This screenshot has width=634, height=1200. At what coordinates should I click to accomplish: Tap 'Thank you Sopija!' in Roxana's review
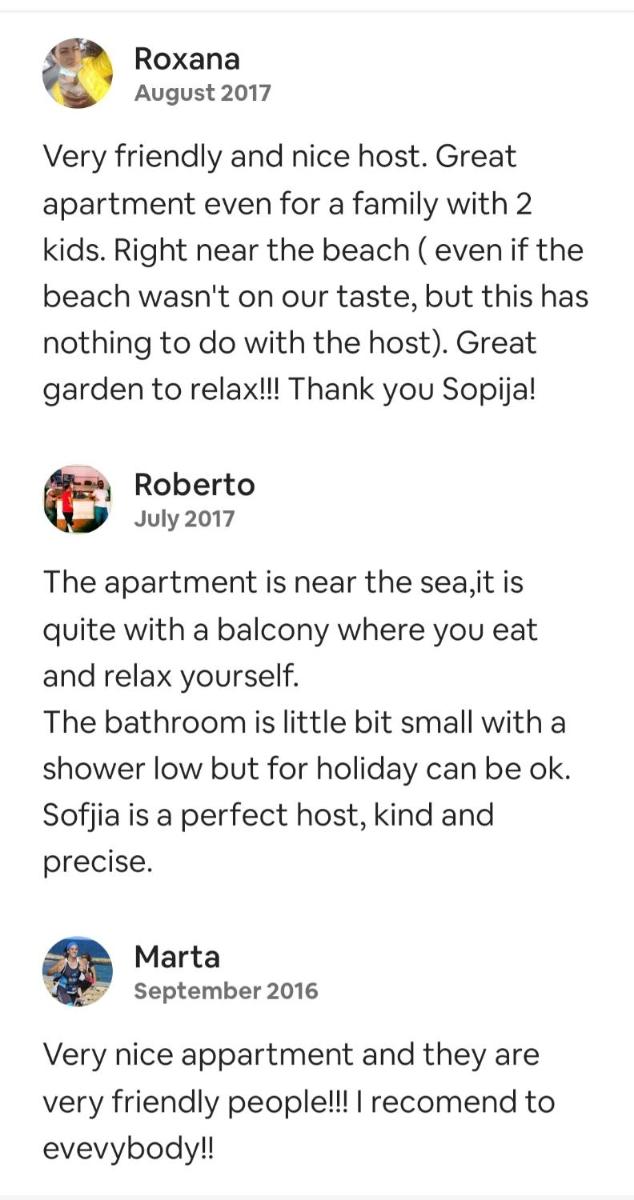tap(412, 390)
